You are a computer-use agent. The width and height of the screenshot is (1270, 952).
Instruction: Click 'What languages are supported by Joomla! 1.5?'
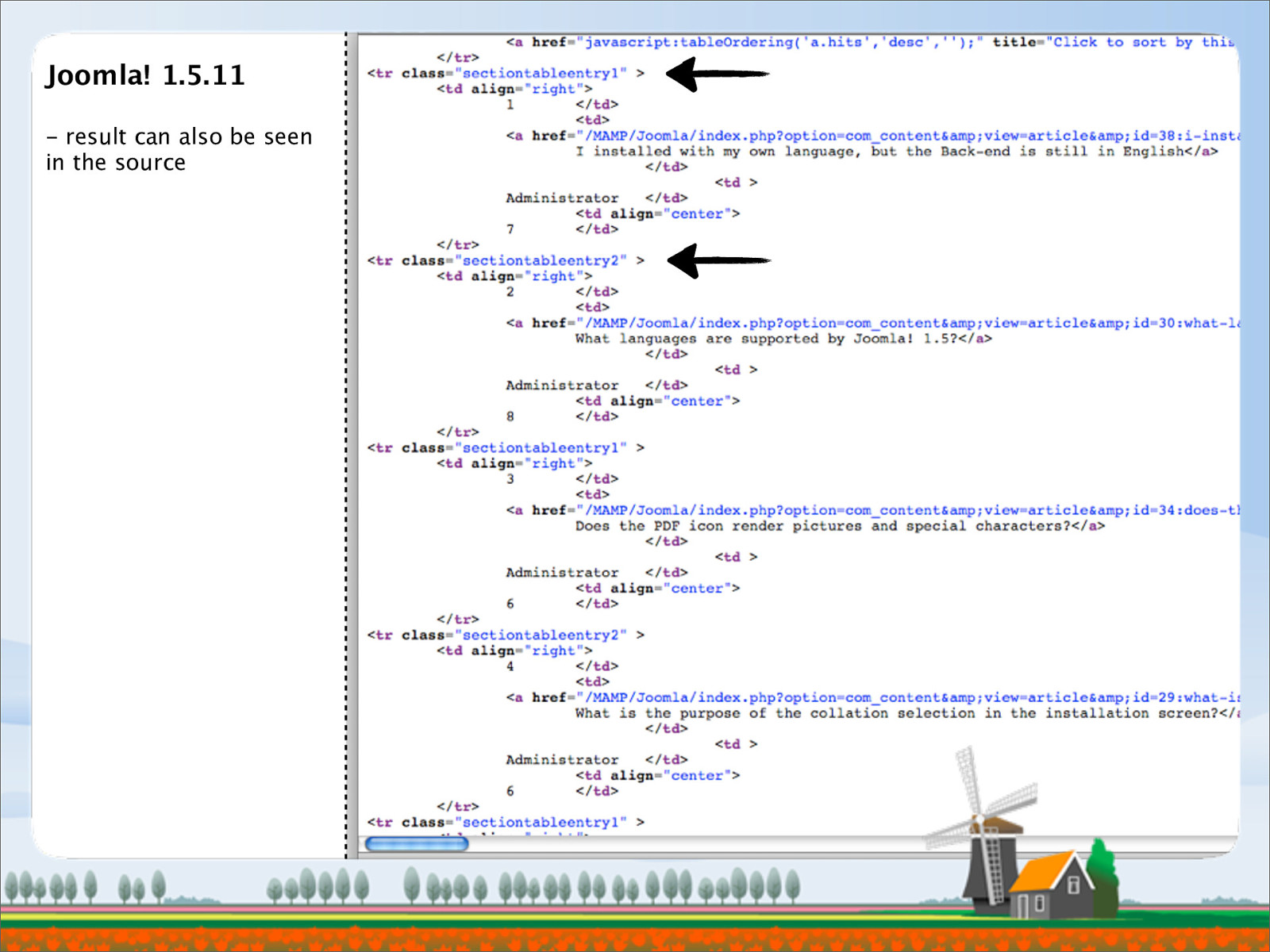coord(767,339)
